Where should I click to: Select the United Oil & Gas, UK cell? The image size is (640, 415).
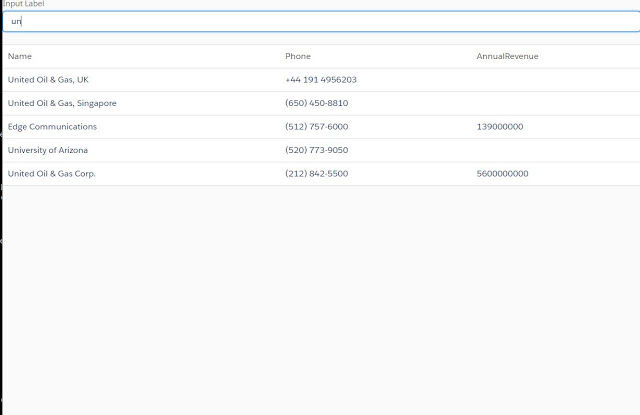48,80
